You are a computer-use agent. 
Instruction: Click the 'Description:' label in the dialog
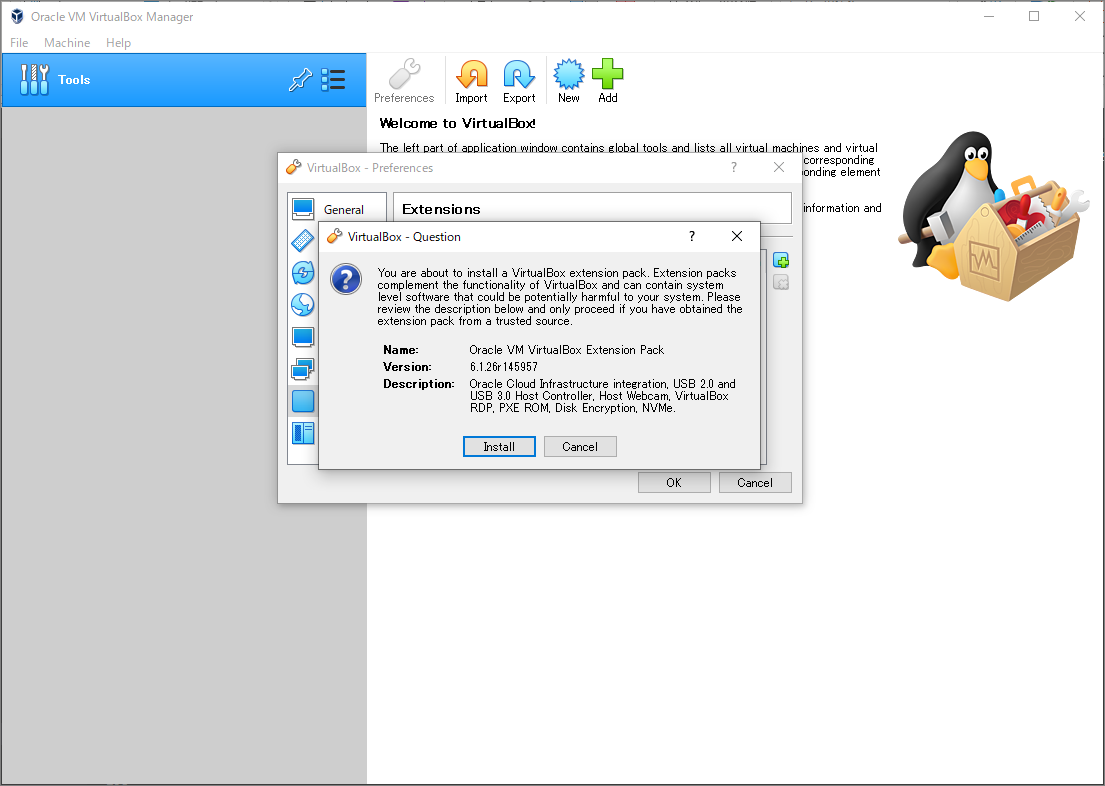[x=419, y=383]
